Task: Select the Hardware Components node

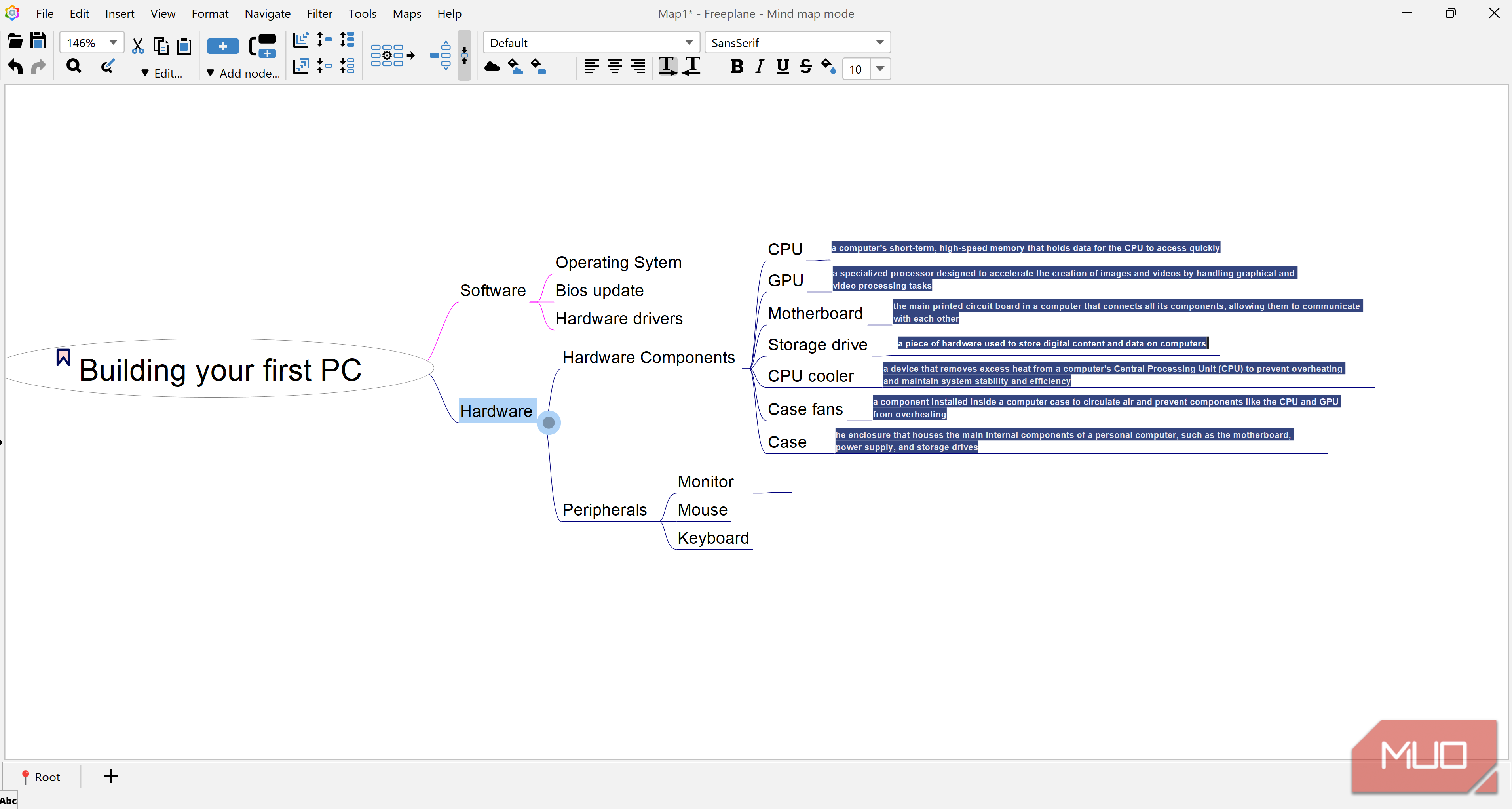Action: click(648, 358)
